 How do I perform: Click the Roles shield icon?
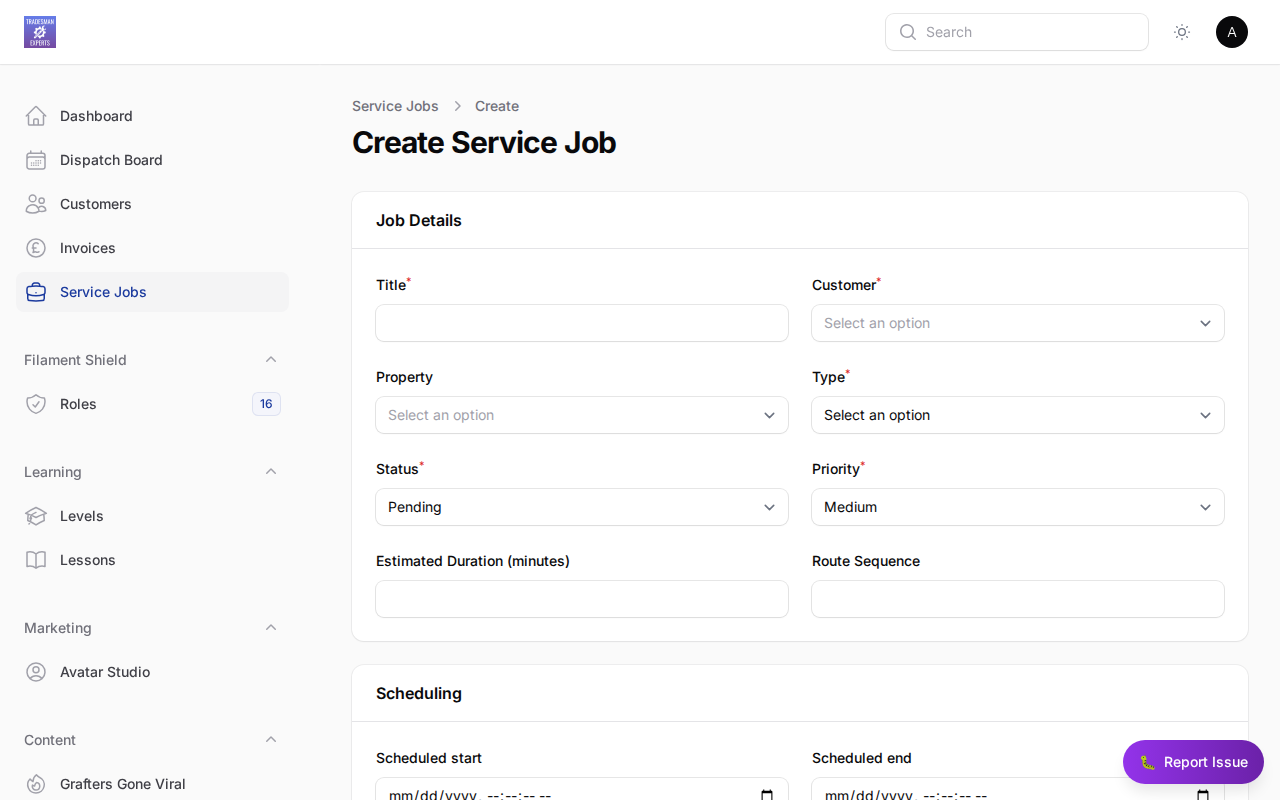(x=36, y=404)
